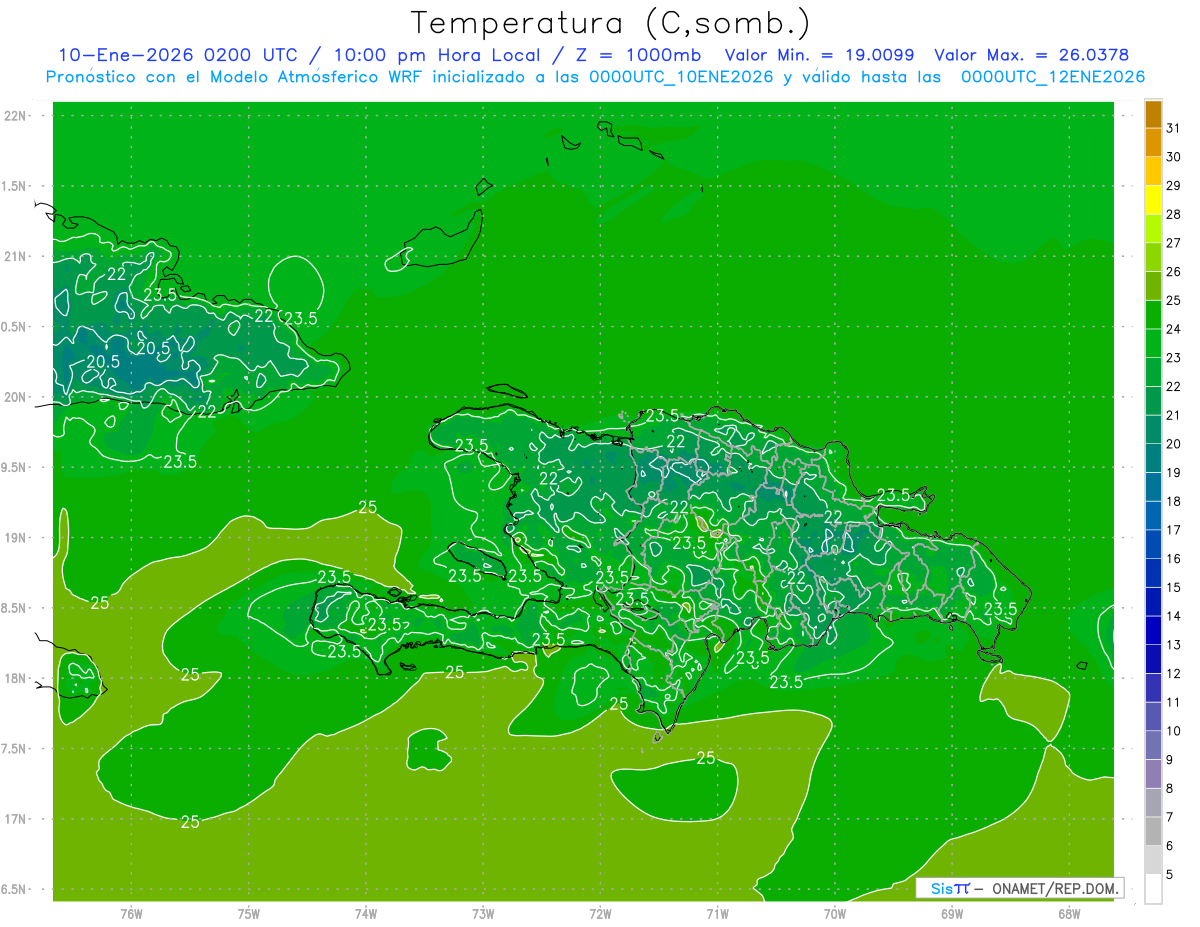Click latitude axis label "18N"
The height and width of the screenshot is (927, 1200).
[x=15, y=678]
